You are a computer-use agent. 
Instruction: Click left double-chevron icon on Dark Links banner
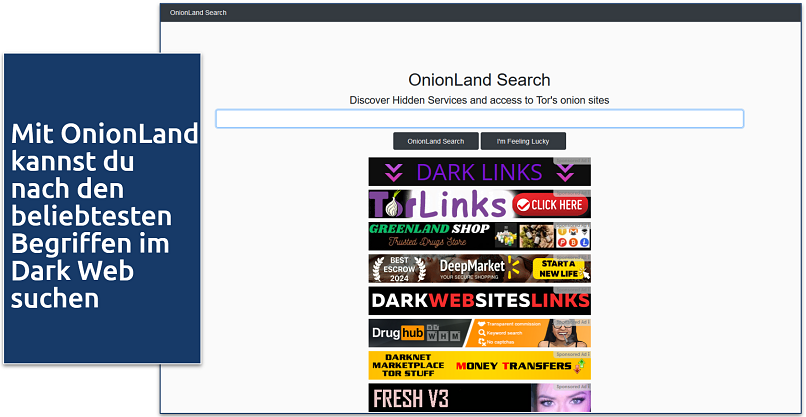392,172
